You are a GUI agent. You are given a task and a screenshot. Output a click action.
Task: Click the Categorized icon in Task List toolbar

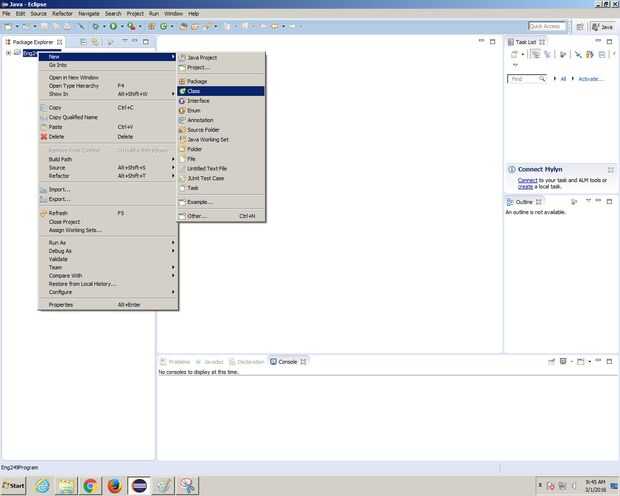(536, 55)
